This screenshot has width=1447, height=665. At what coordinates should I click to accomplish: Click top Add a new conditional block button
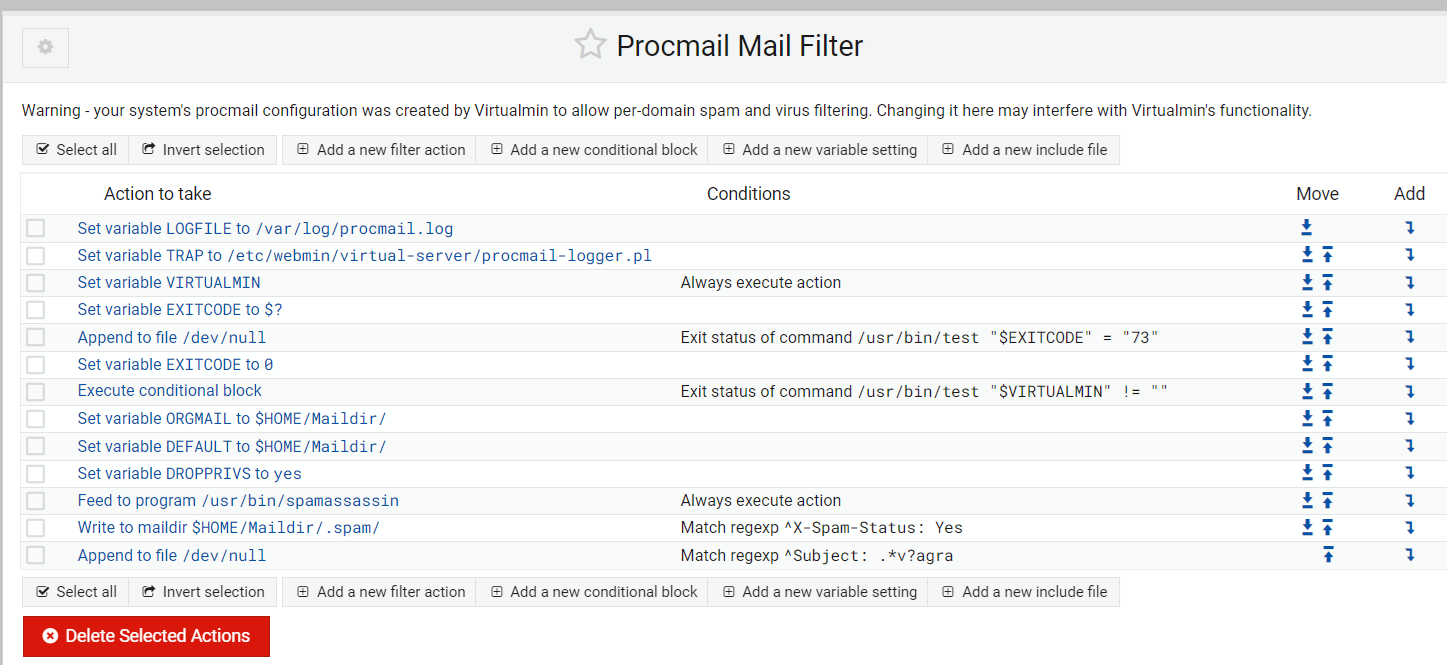point(592,150)
